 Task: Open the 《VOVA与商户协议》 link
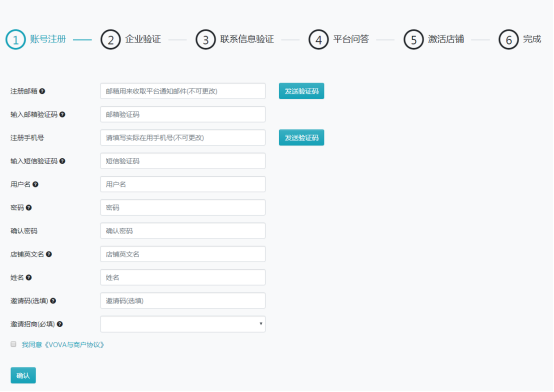(74, 345)
